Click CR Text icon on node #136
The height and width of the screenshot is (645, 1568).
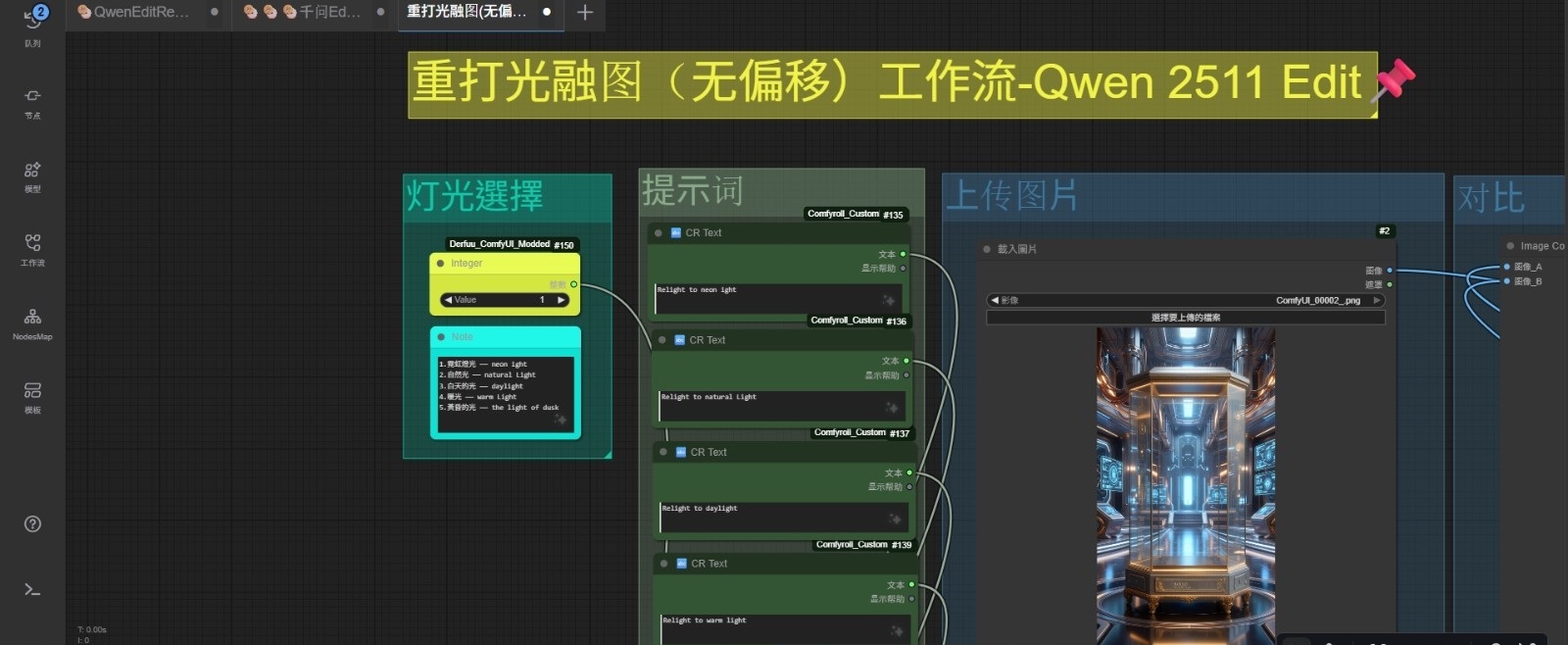click(680, 340)
